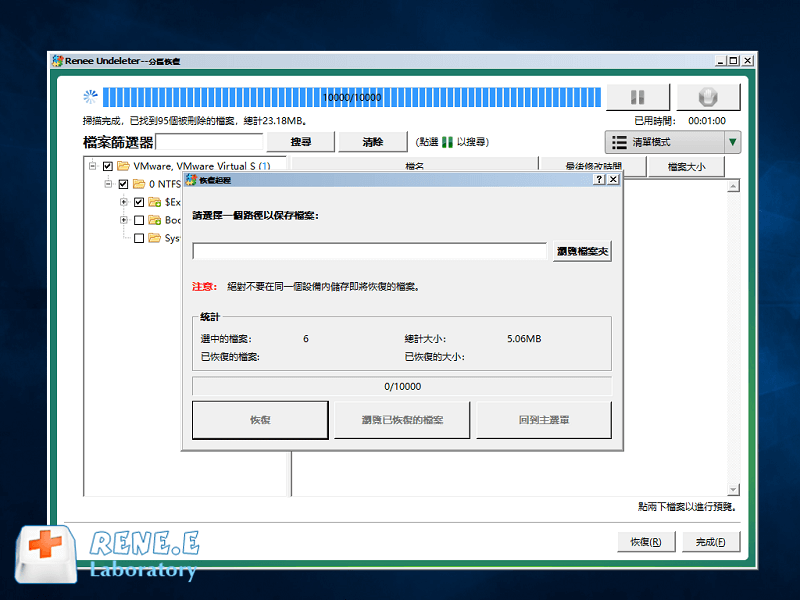Click the scan summary text mentioning 23.18MB
This screenshot has width=800, height=600.
point(194,121)
